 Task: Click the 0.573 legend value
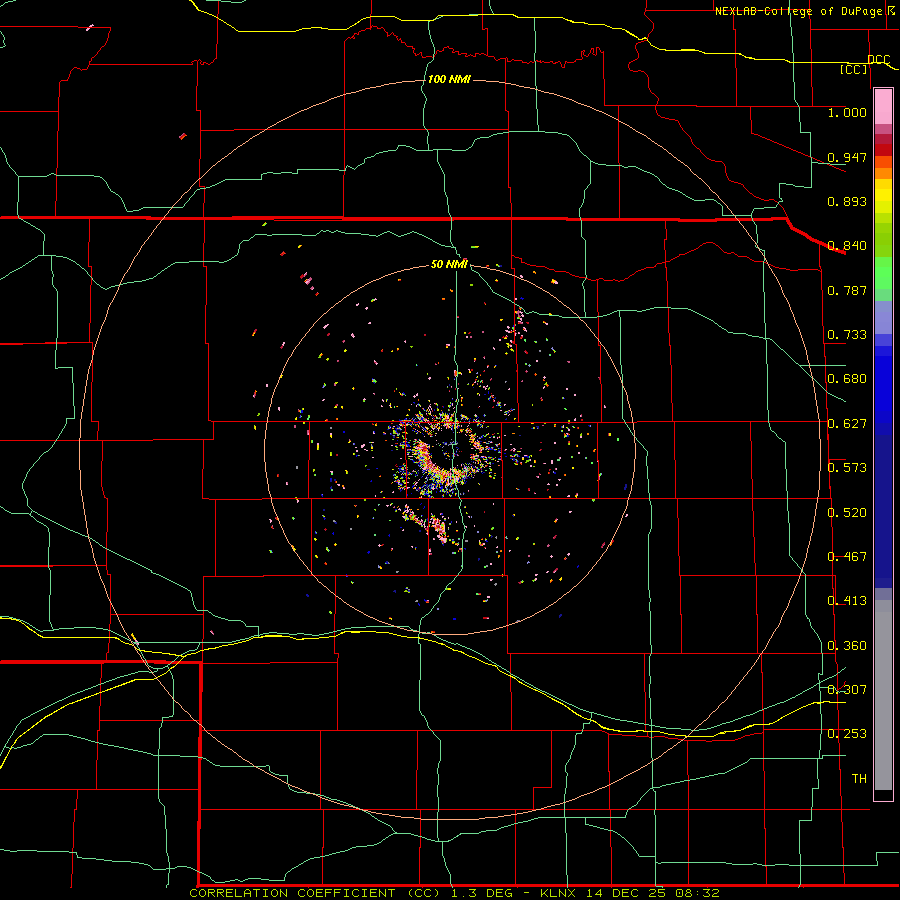[x=847, y=468]
